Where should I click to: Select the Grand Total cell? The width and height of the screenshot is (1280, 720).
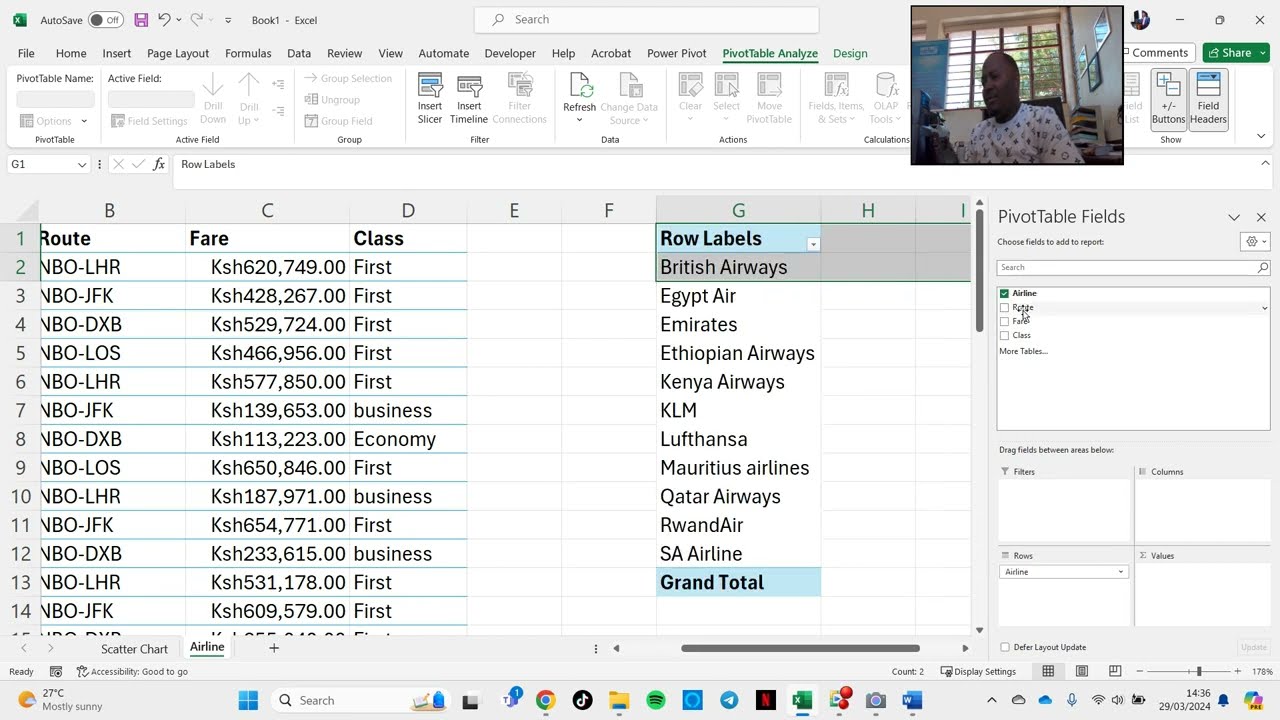[x=738, y=582]
